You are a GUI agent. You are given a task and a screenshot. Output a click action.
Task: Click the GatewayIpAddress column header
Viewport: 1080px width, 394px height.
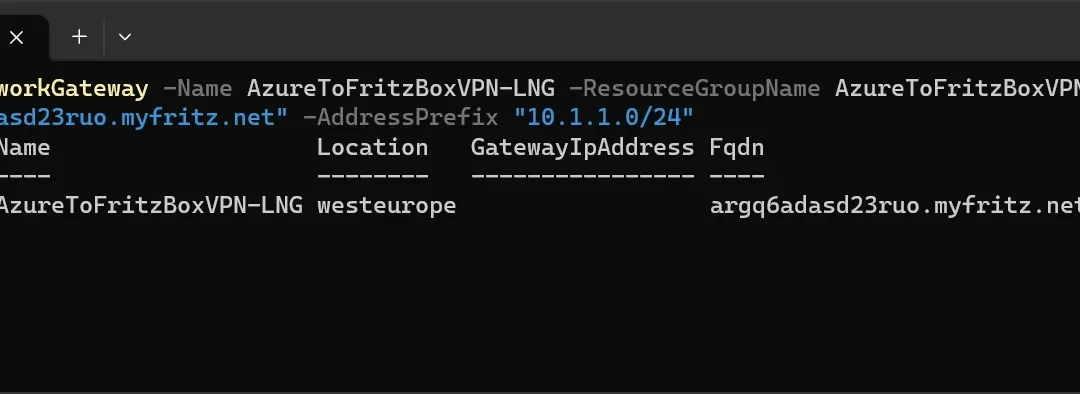[x=582, y=147]
